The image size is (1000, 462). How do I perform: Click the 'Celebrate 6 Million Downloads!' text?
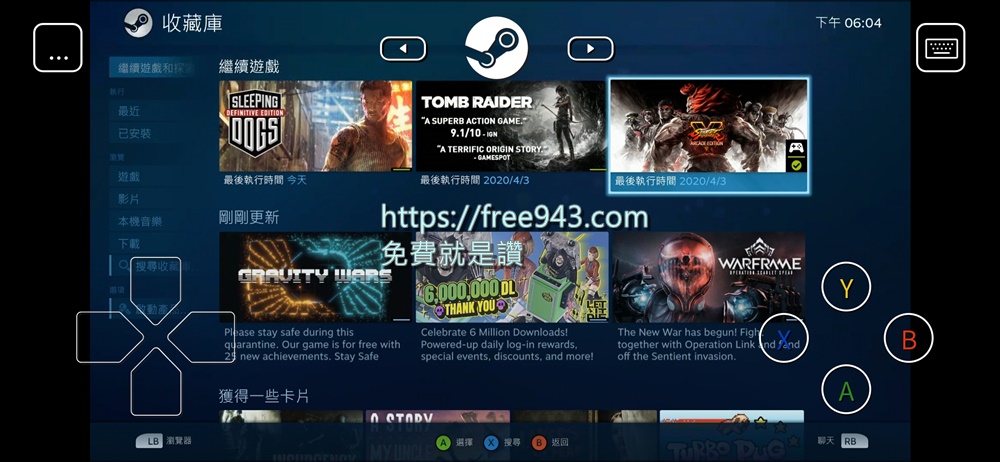[507, 345]
